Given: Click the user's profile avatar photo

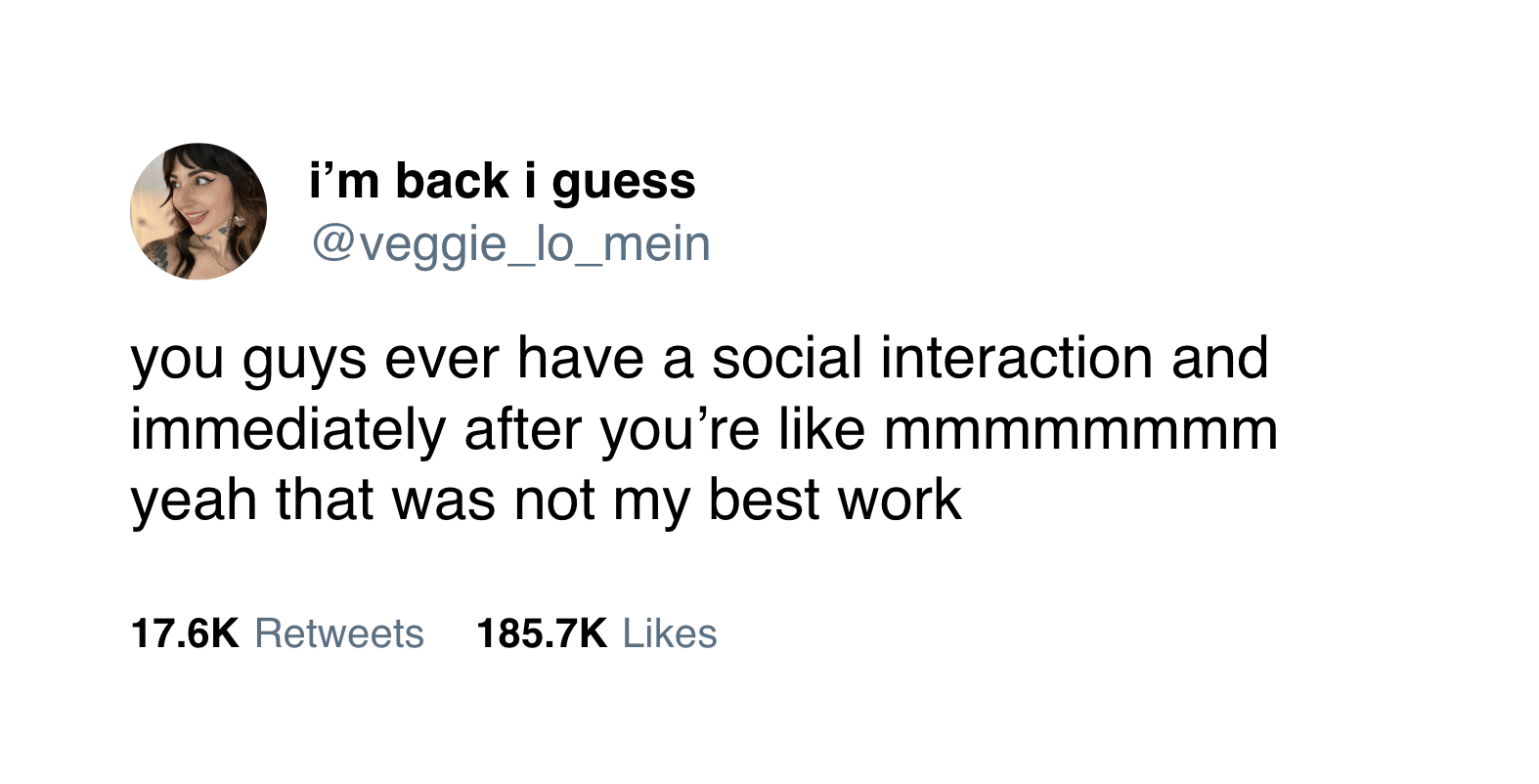Looking at the screenshot, I should 198,211.
